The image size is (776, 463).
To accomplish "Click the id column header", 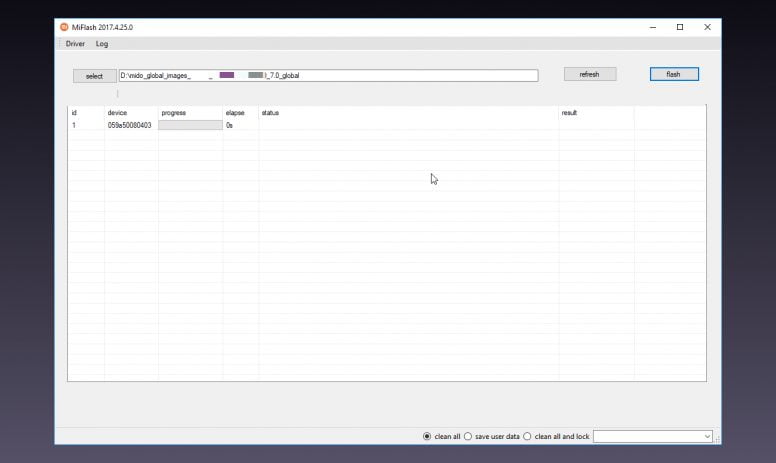I will 74,113.
